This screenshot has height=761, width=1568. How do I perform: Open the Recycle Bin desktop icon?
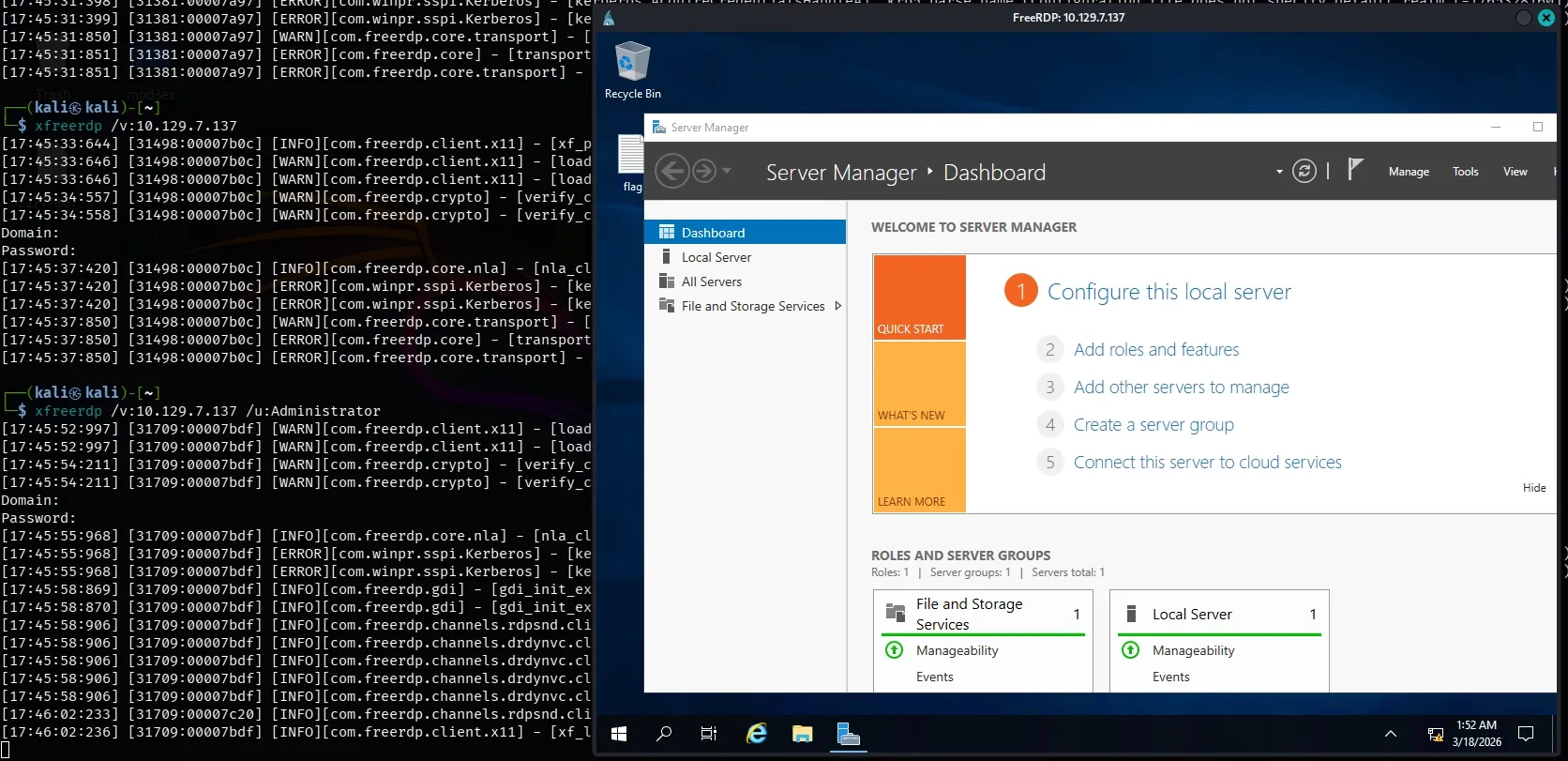point(633,70)
